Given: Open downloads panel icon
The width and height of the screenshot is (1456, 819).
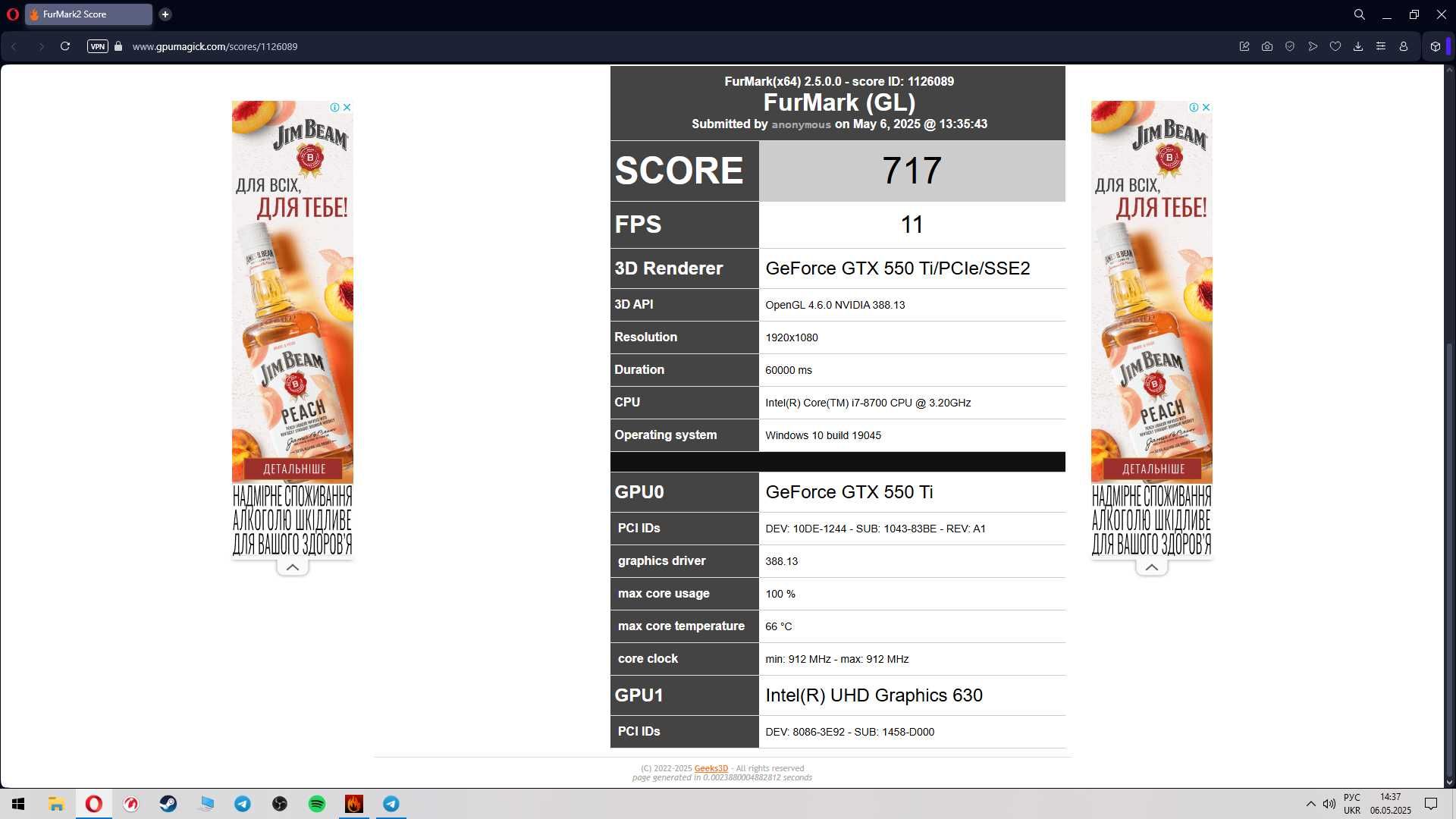Looking at the screenshot, I should coord(1358,46).
